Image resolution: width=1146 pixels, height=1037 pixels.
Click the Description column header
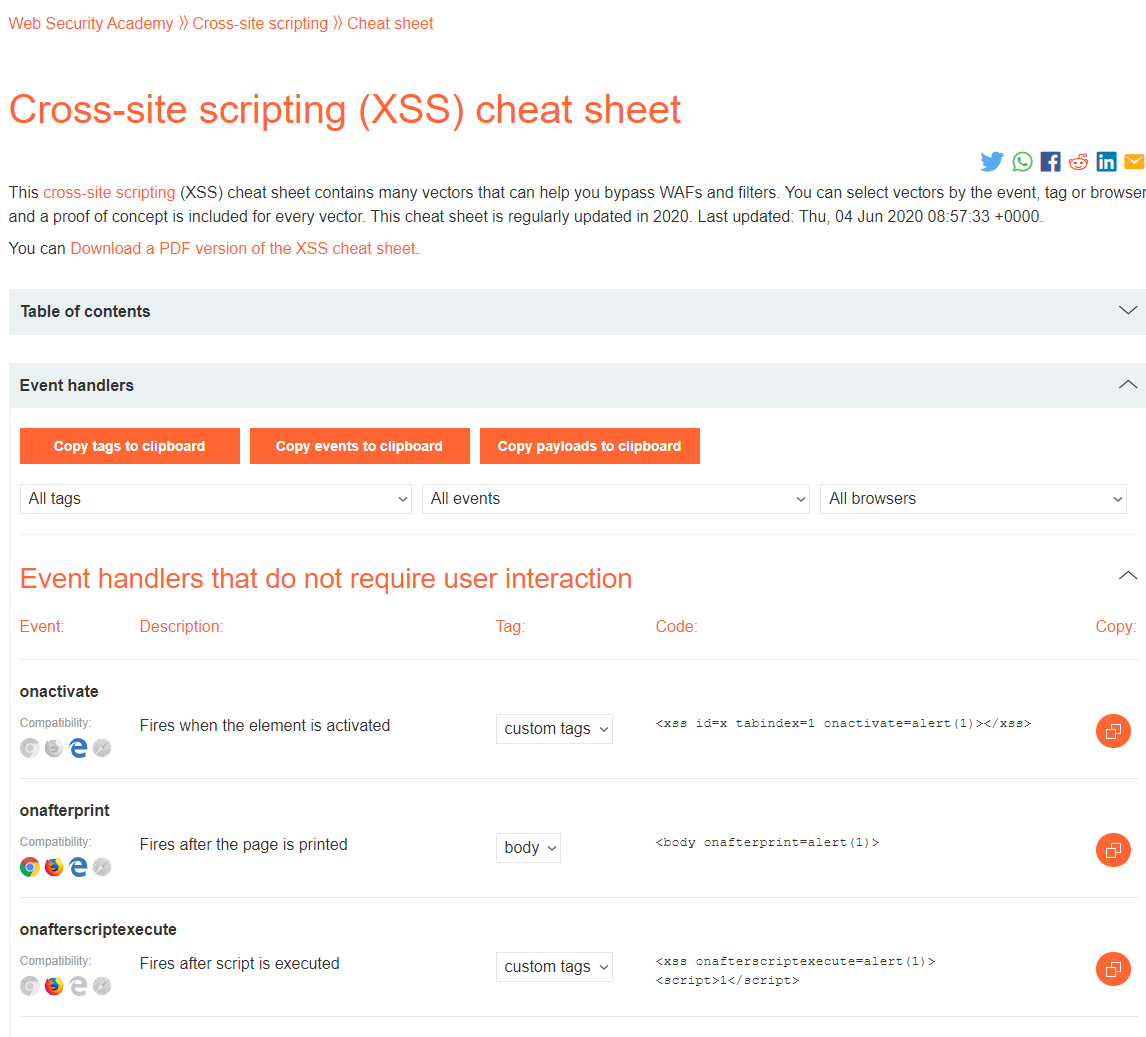pyautogui.click(x=181, y=626)
